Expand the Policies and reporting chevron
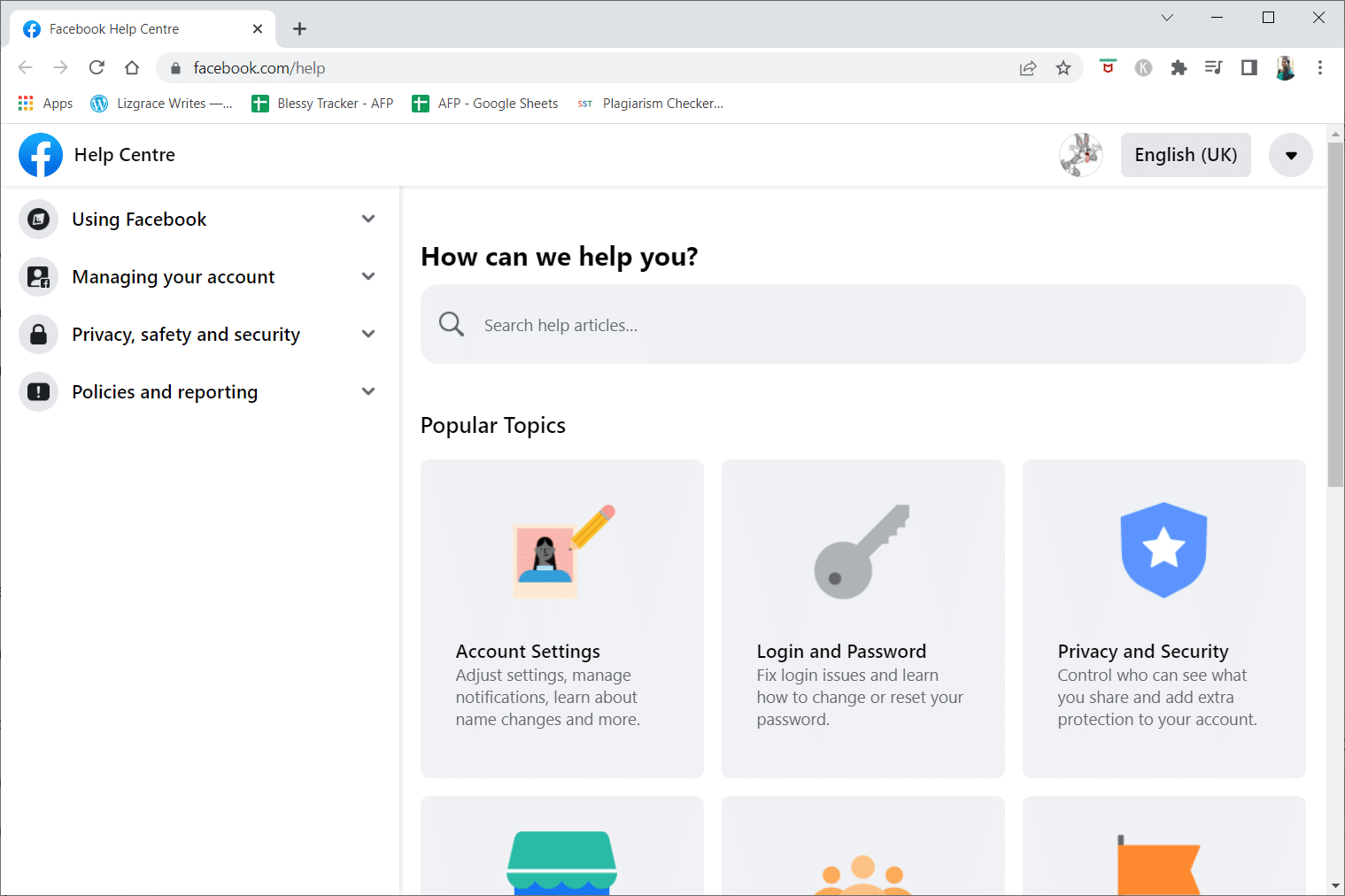 368,391
